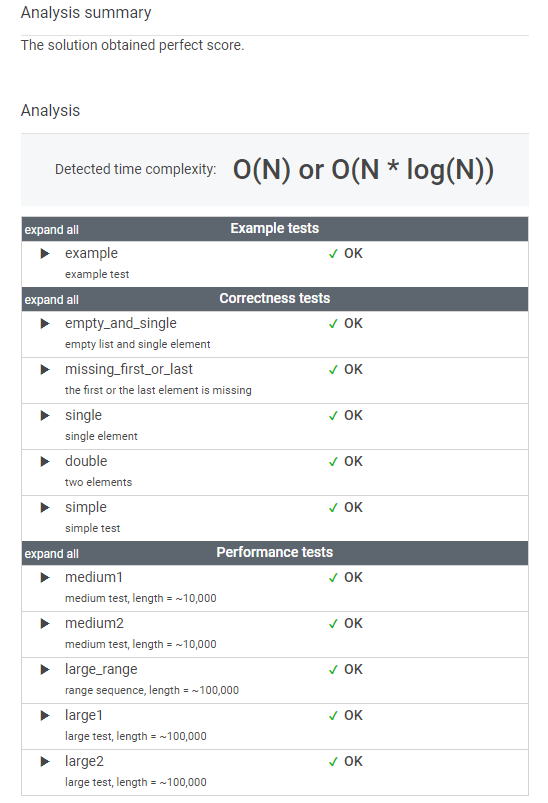Expand the large1 test arrow
Image resolution: width=548 pixels, height=803 pixels.
[45, 715]
